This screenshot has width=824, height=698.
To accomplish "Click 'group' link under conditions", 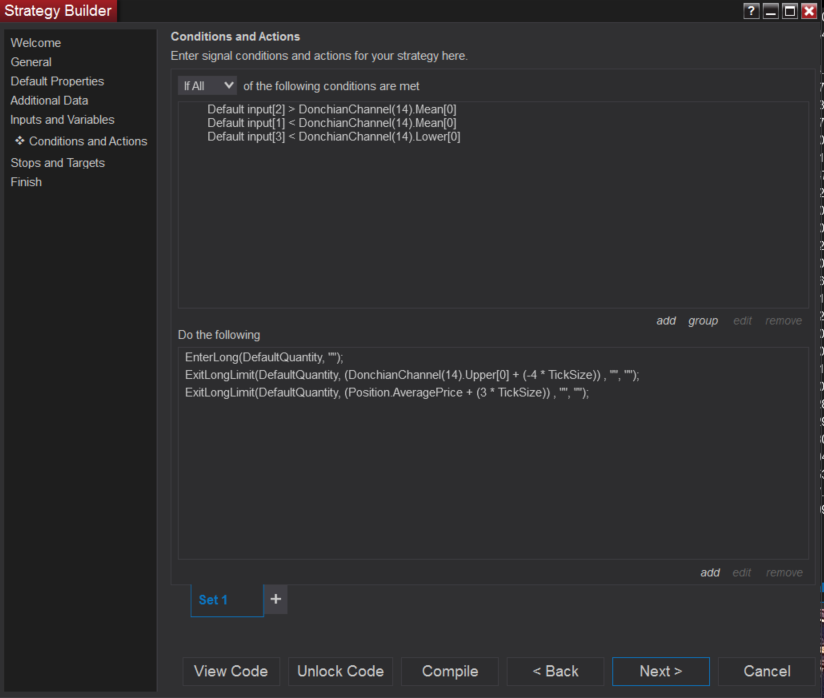I will (x=703, y=321).
